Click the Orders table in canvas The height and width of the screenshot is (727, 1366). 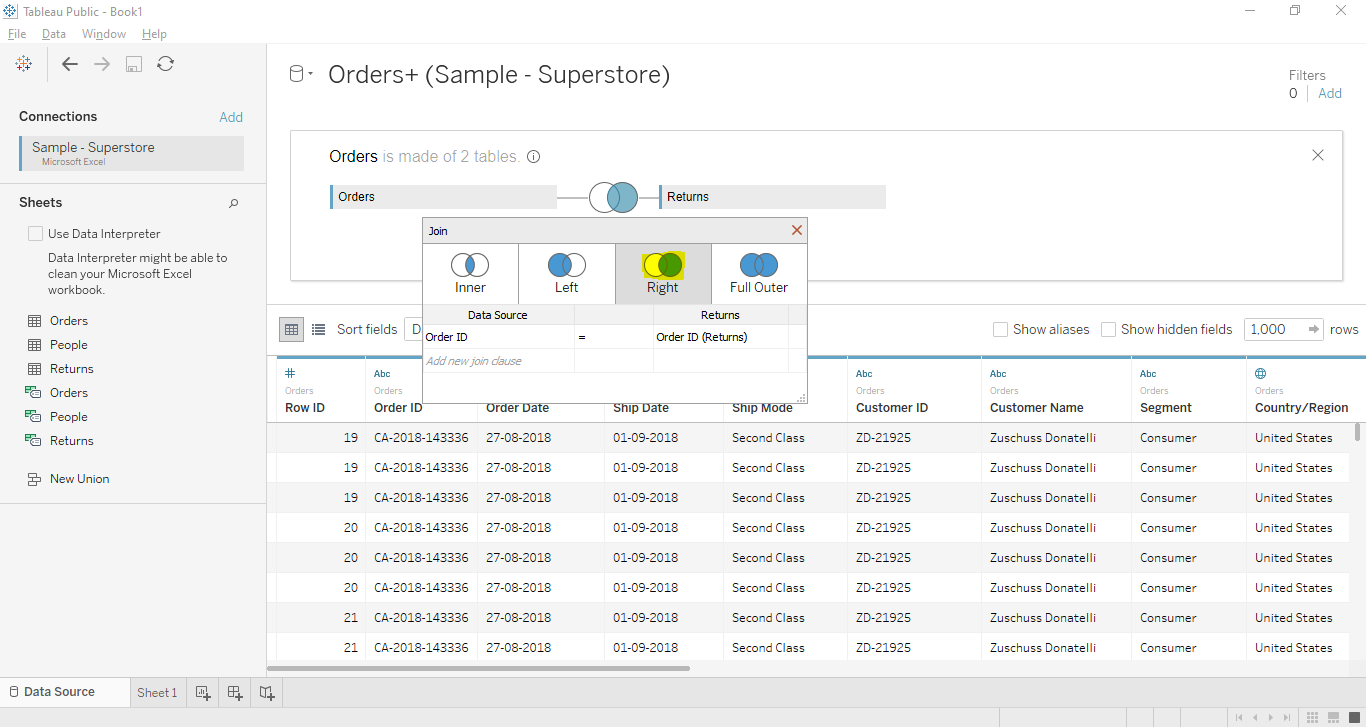point(443,197)
